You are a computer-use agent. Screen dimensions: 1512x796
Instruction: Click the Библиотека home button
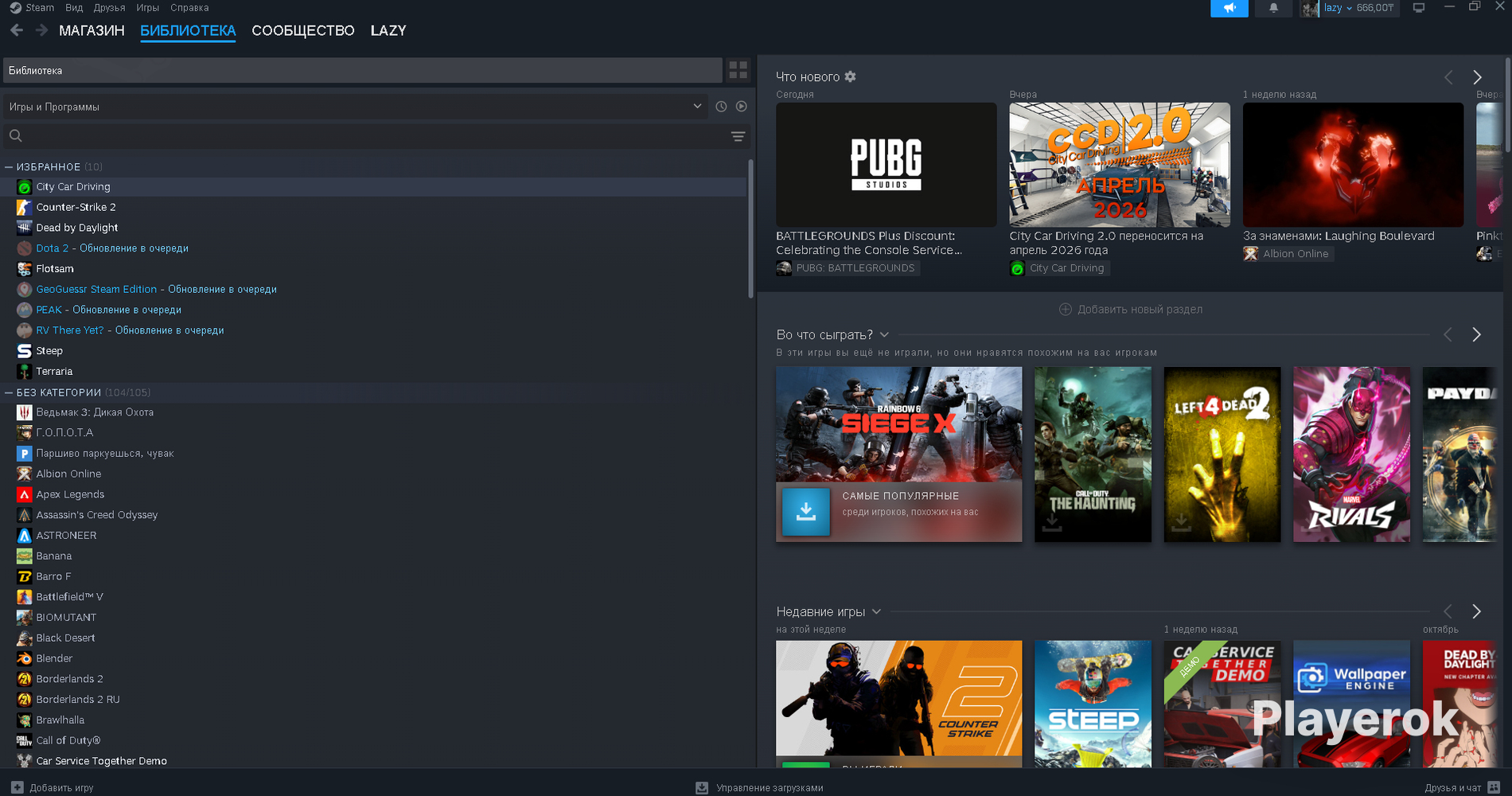tap(362, 70)
